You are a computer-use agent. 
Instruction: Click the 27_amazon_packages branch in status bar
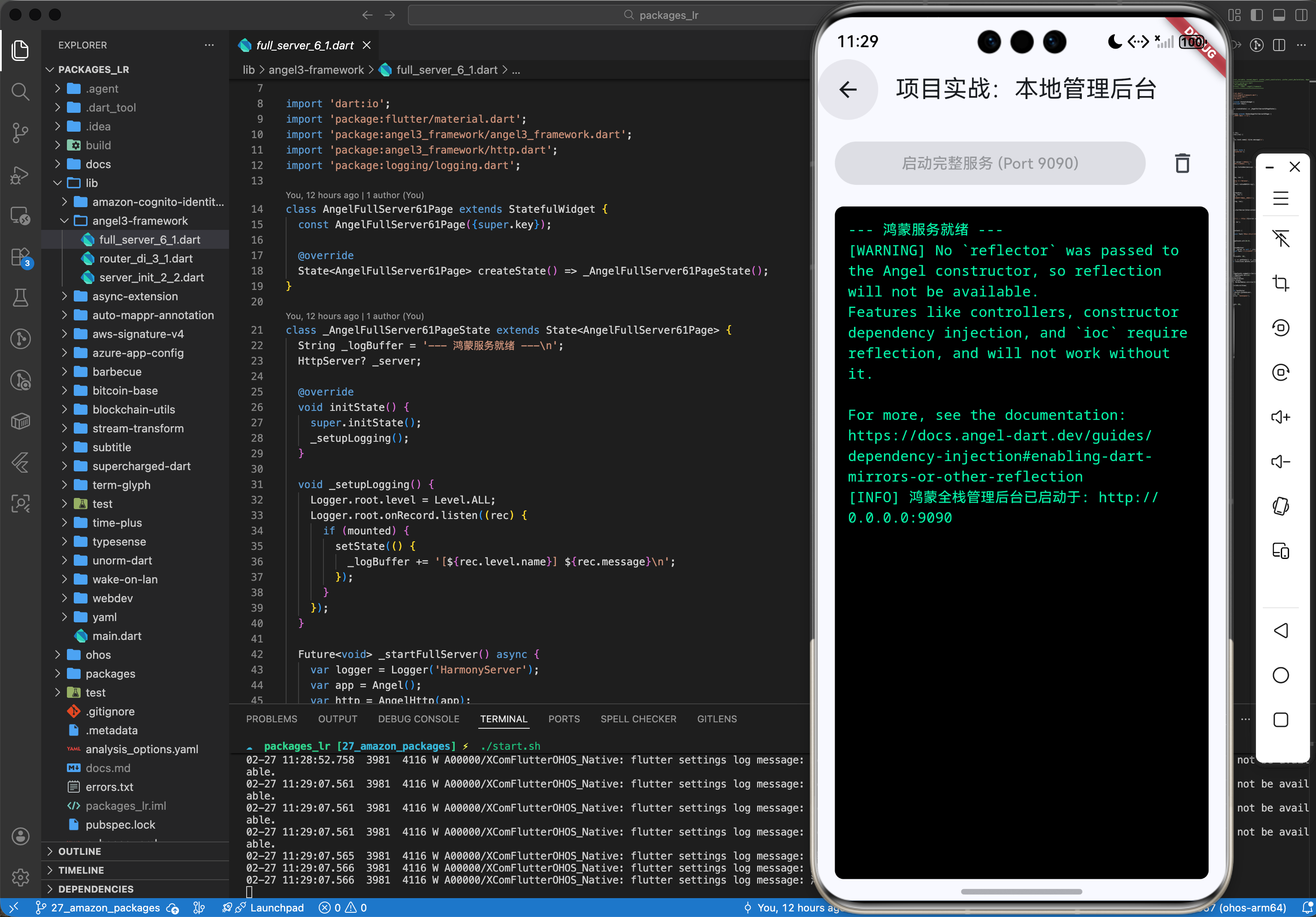[105, 908]
